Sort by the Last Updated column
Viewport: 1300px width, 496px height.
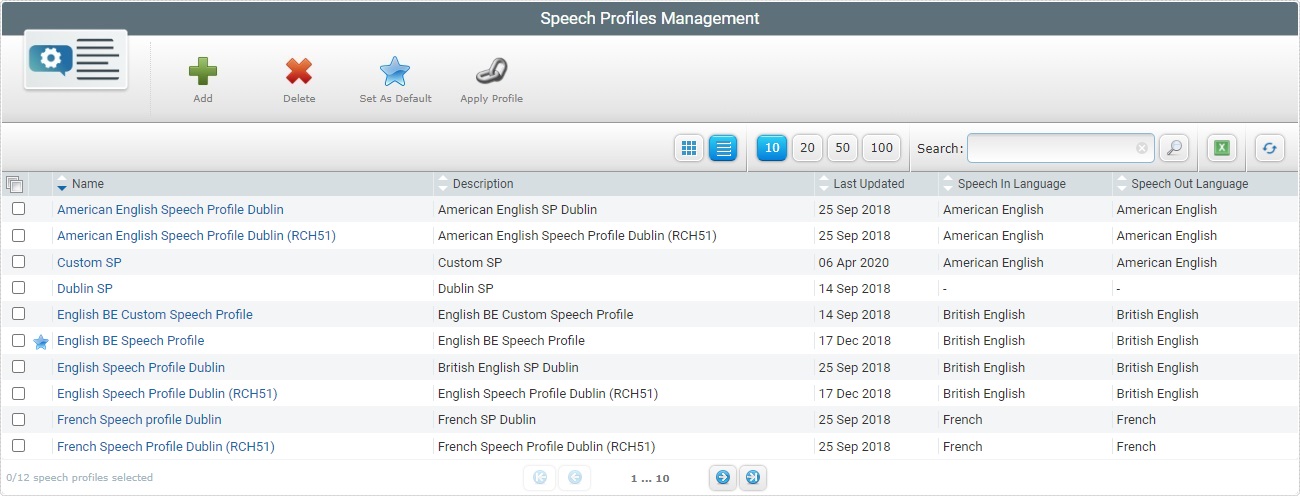868,184
